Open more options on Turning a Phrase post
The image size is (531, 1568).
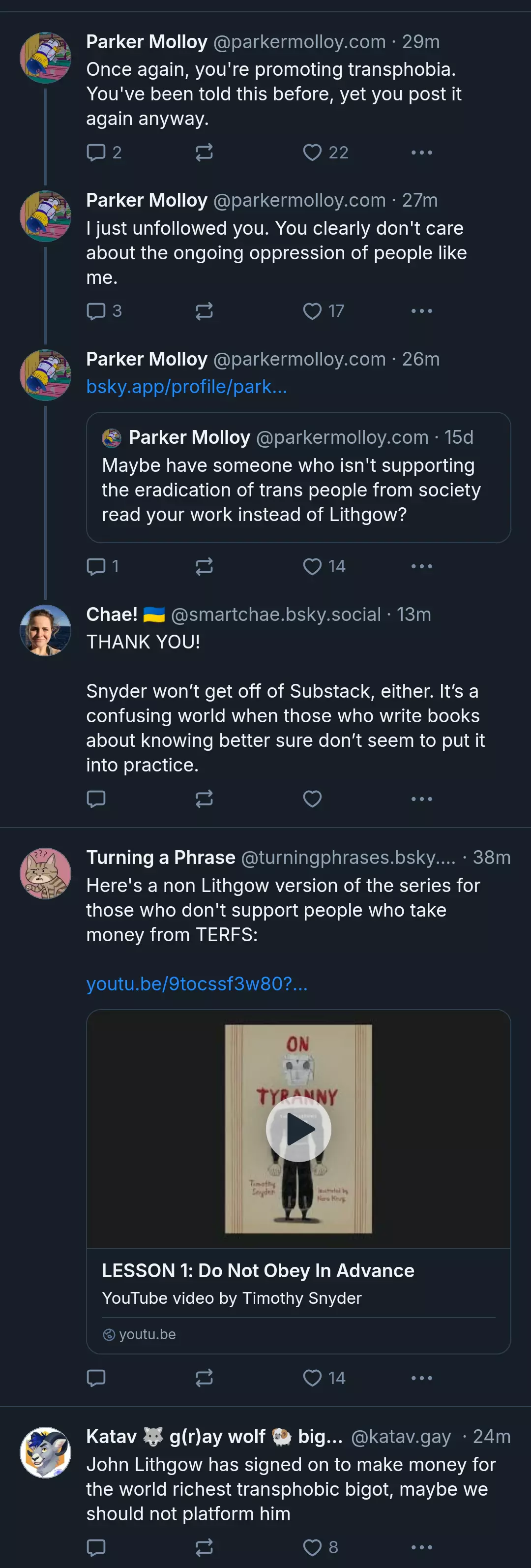tap(421, 1378)
